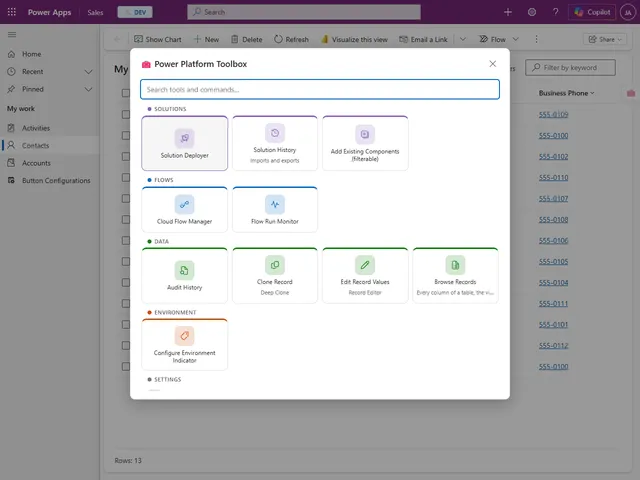The image size is (640, 480).
Task: Select the row checkbox beside 555-0108
Action: click(x=126, y=220)
